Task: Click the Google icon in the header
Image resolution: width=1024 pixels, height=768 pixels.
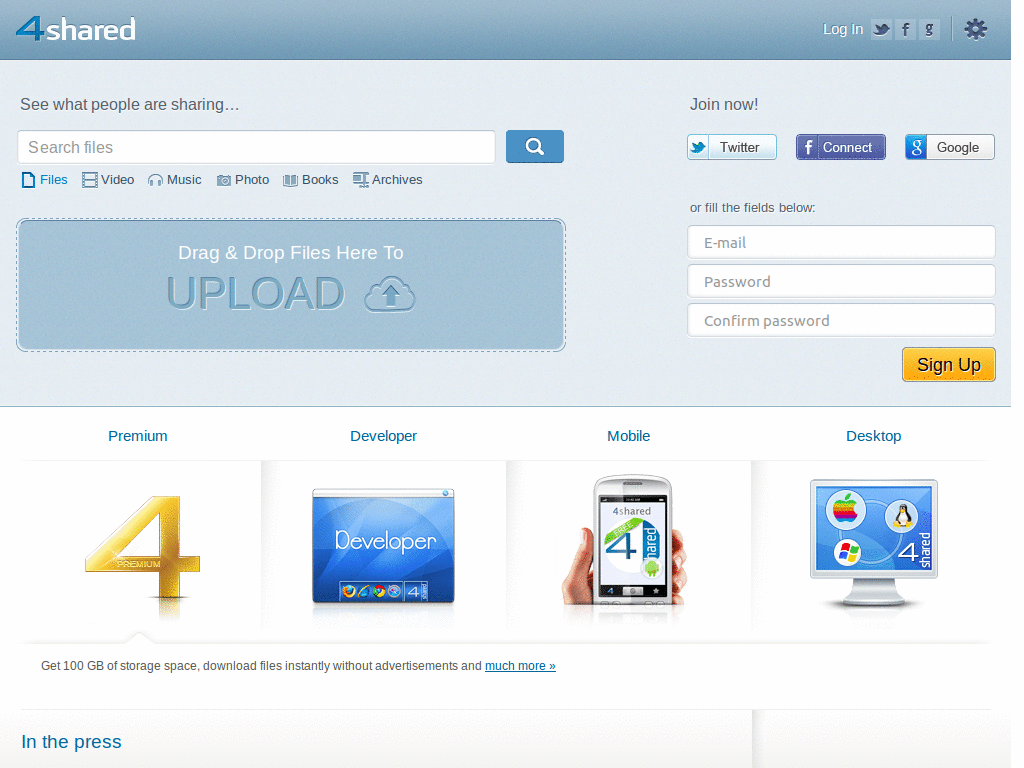Action: point(929,29)
